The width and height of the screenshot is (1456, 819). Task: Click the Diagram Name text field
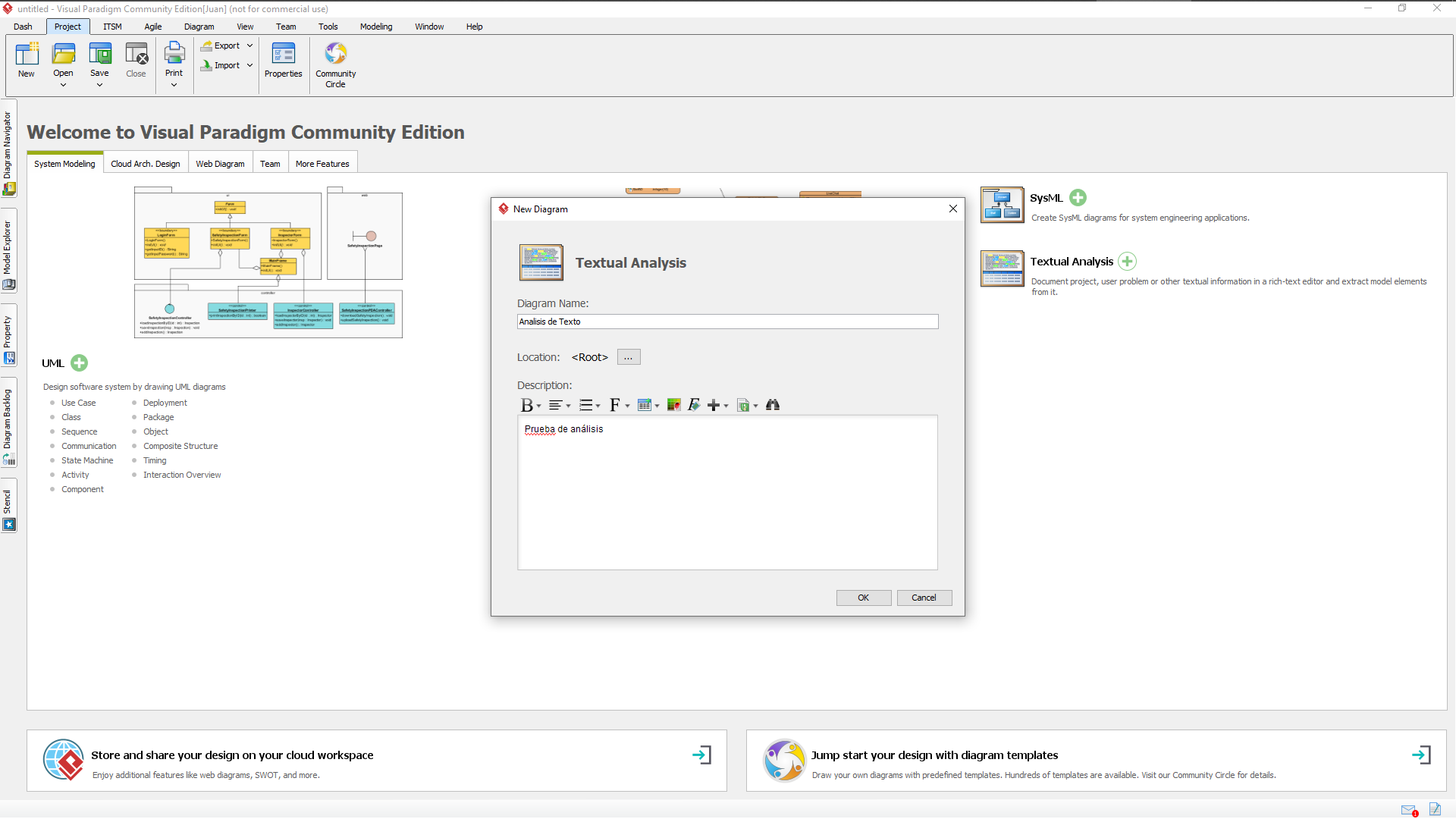coord(726,322)
